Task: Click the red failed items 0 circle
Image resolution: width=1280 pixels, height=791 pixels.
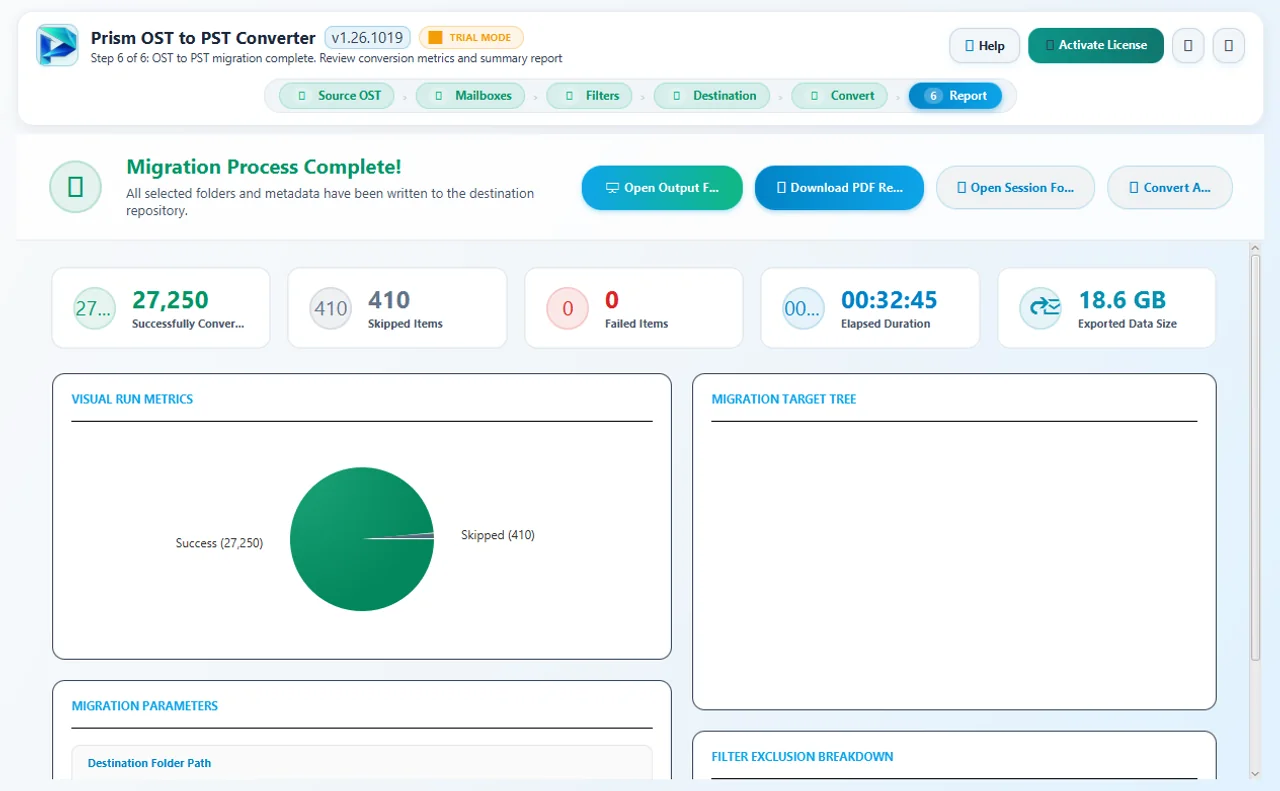Action: tap(568, 308)
